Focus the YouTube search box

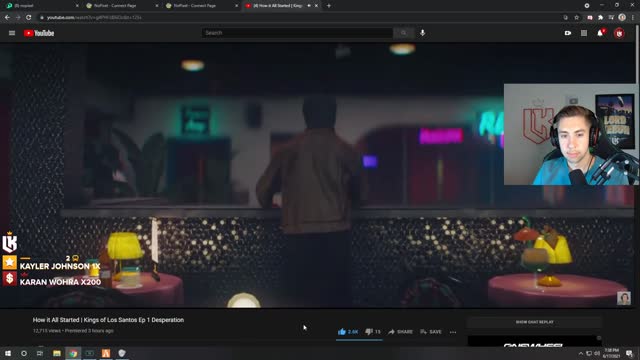(x=297, y=33)
